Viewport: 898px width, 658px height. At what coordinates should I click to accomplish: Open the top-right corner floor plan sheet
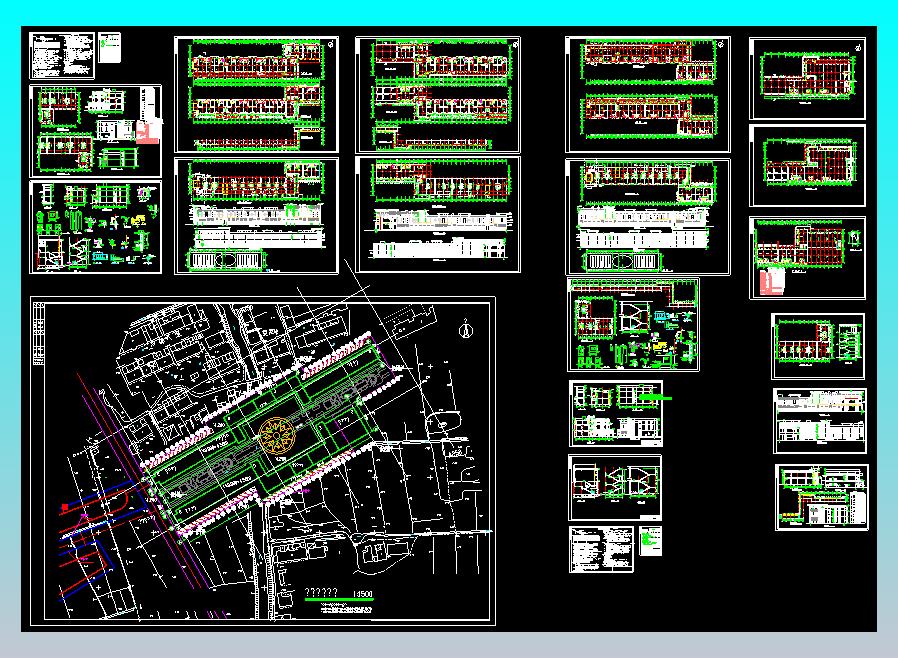tap(806, 78)
